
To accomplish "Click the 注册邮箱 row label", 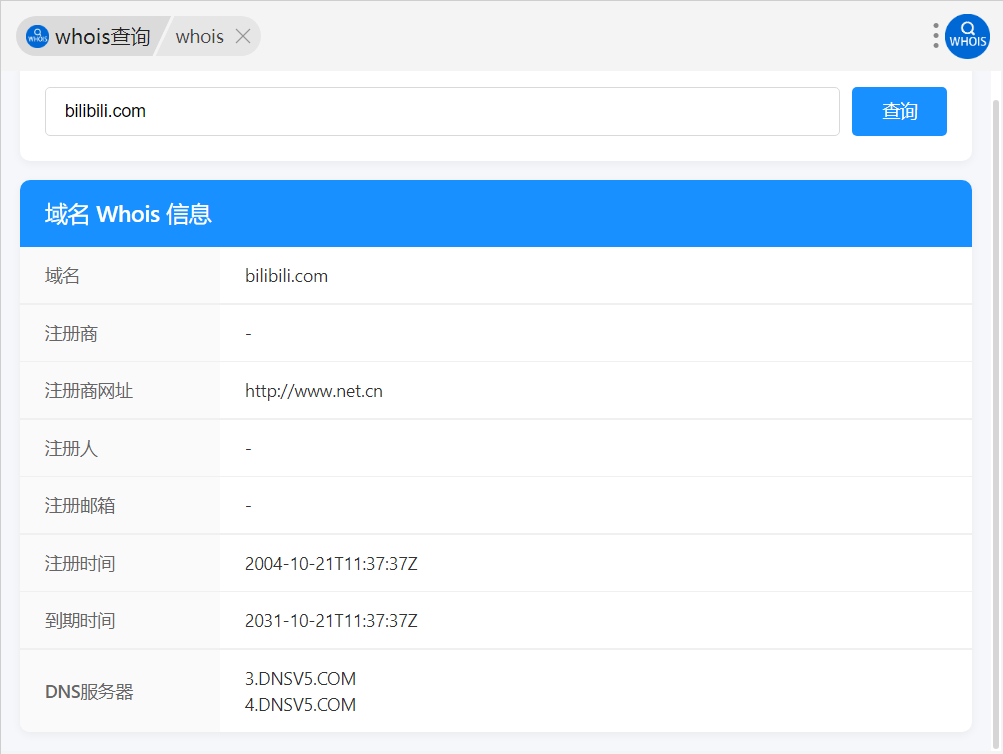I will [x=80, y=506].
